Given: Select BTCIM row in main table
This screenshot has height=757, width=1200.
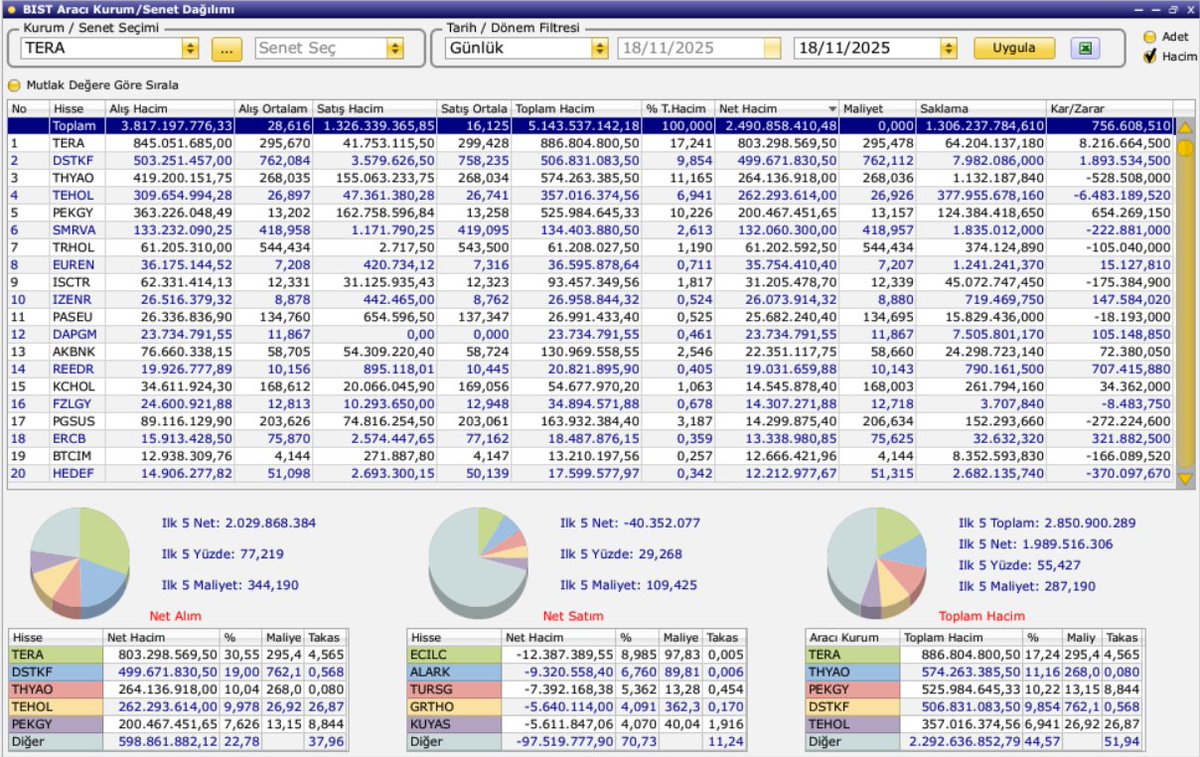Looking at the screenshot, I should click(x=590, y=455).
